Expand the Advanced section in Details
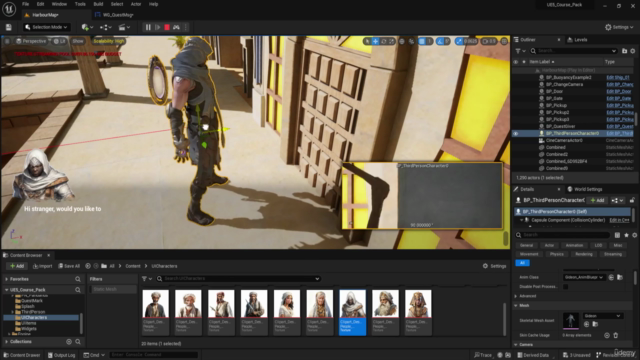The image size is (640, 360). (x=516, y=296)
